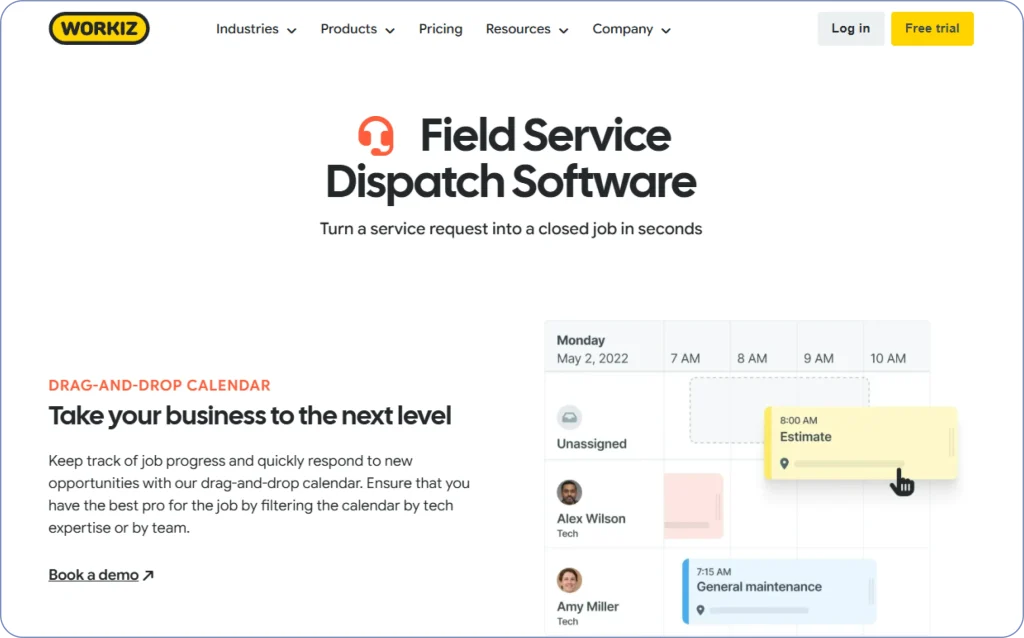Click Amy Miller's avatar photo
The width and height of the screenshot is (1024, 638).
click(569, 580)
